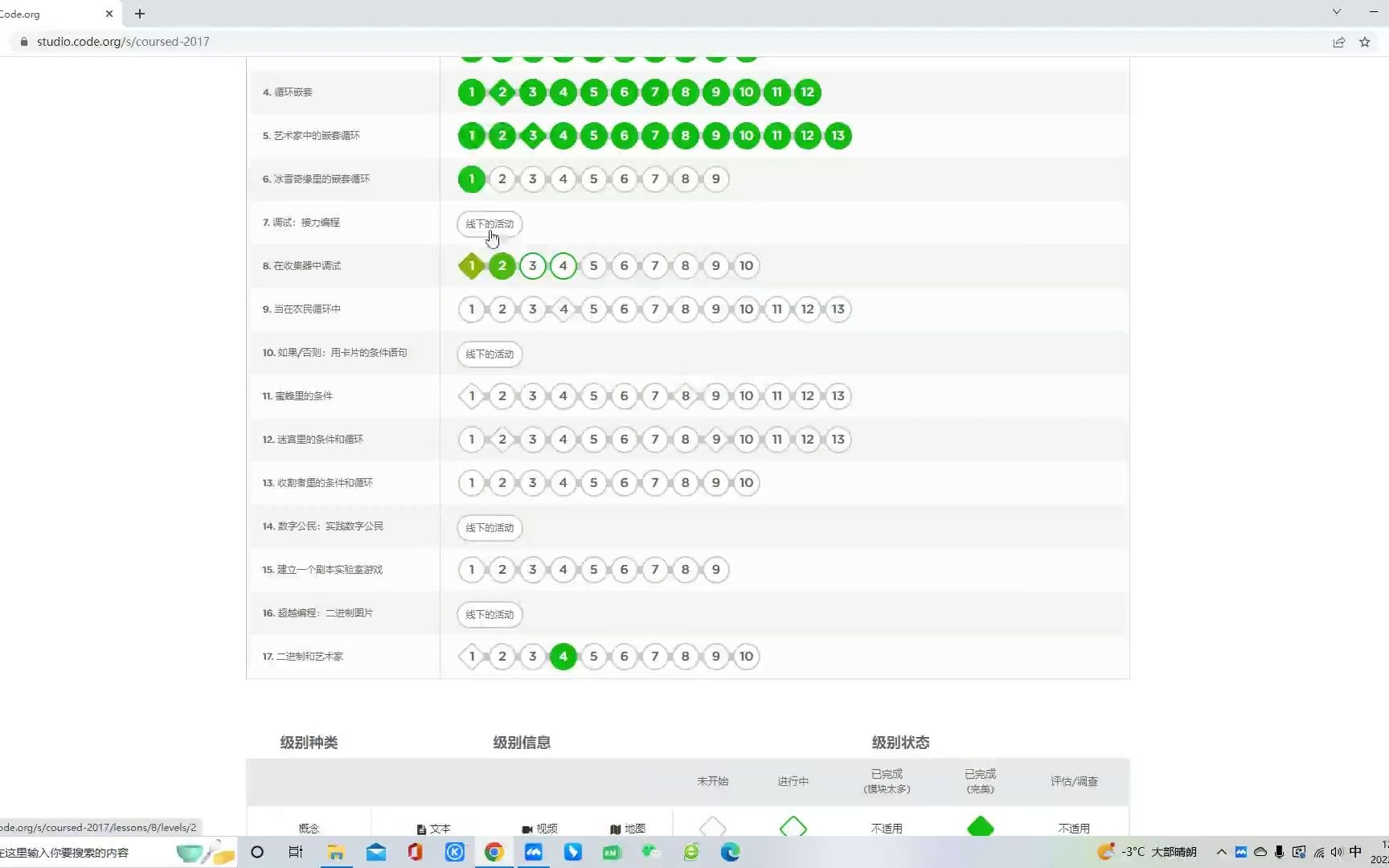
Task: Click the share page icon in the address bar
Action: pyautogui.click(x=1338, y=42)
